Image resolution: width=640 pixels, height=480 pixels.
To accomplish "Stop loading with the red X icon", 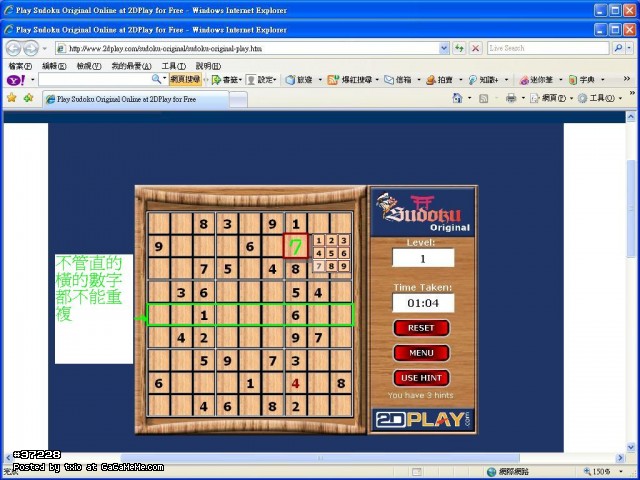I will (475, 48).
